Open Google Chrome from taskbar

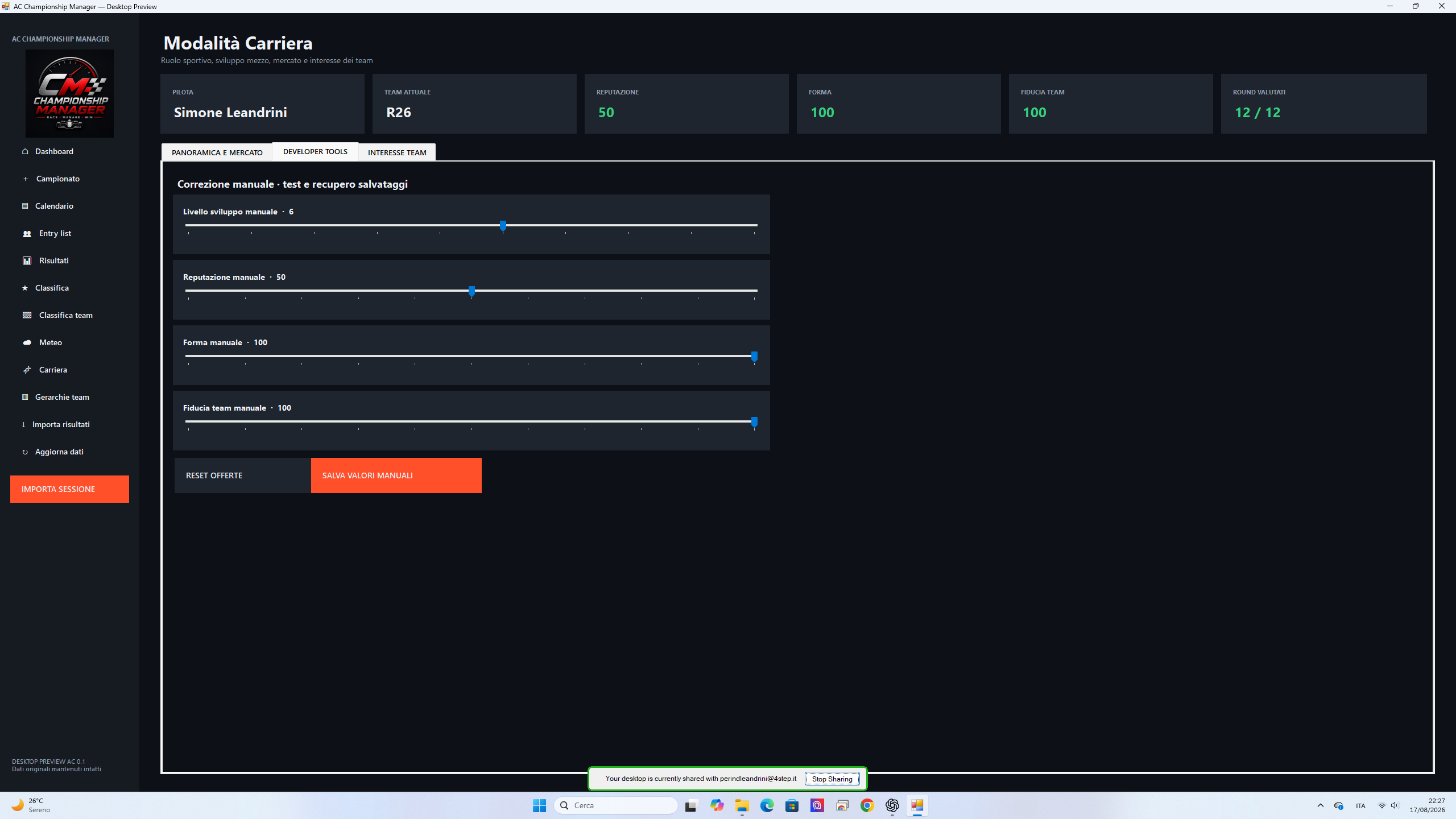coord(867,805)
